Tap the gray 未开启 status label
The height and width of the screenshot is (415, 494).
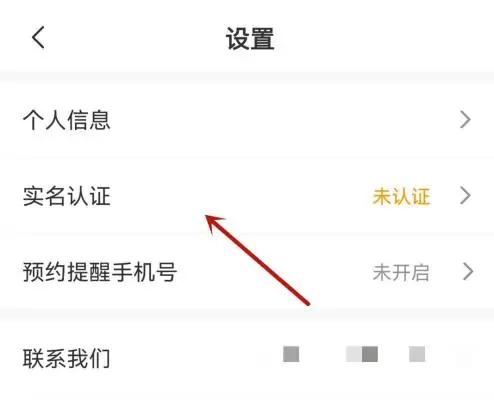point(401,272)
